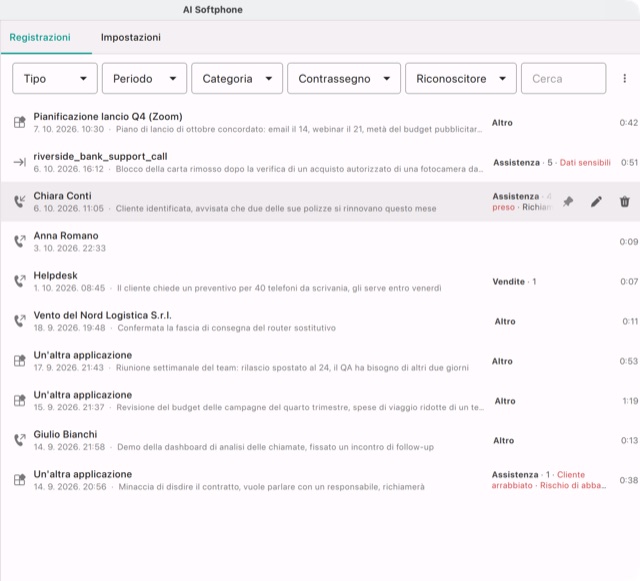Open the Riconoscitore filter dropdown
640x581 pixels.
point(460,78)
